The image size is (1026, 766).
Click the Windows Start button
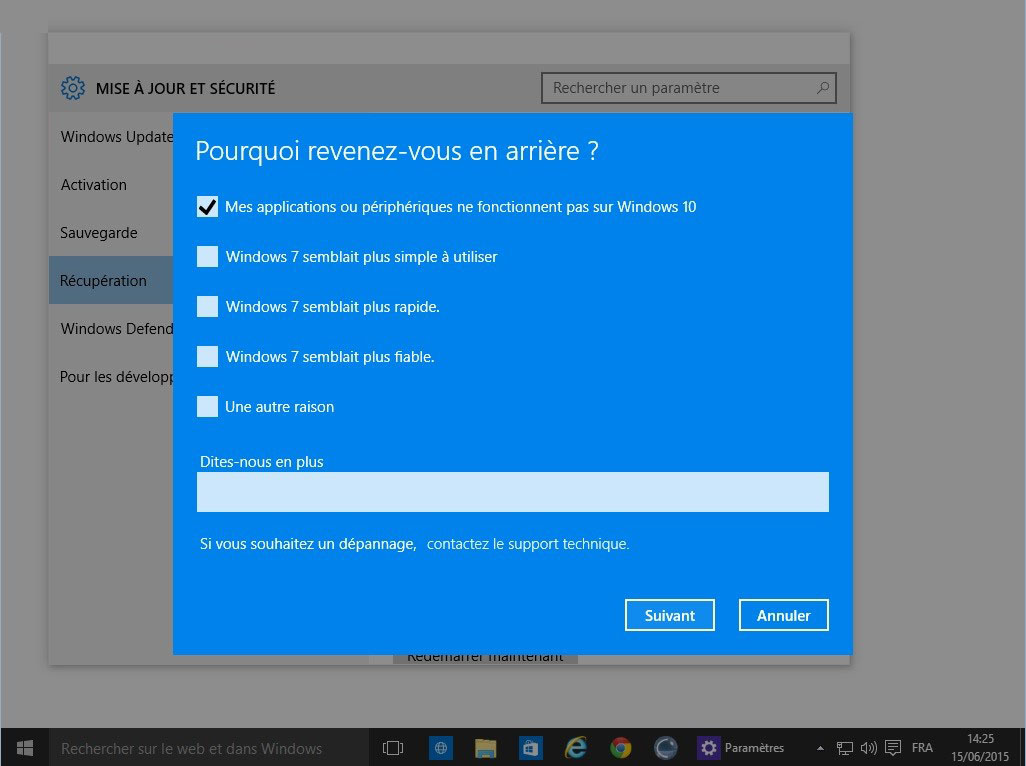point(25,747)
